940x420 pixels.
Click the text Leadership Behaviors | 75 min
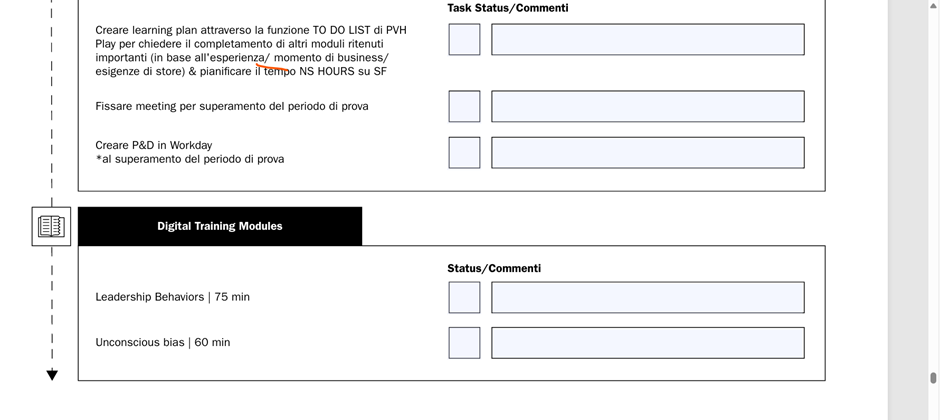coord(173,297)
